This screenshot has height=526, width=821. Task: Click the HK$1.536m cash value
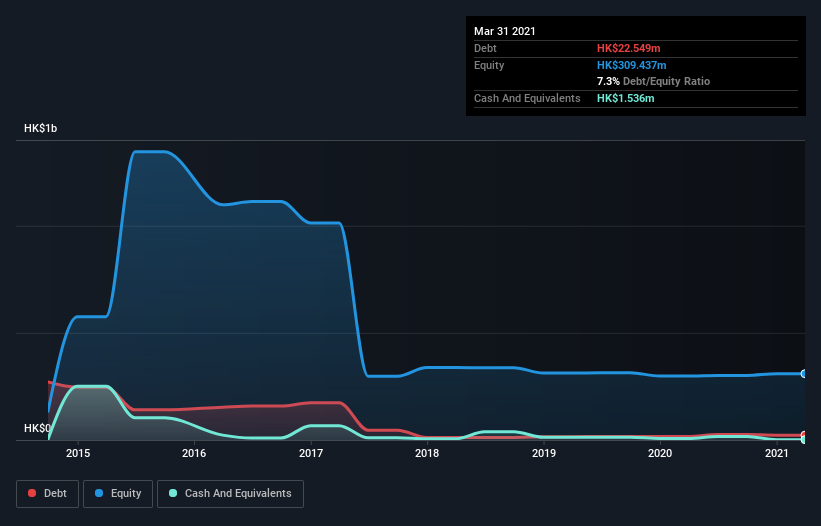click(626, 98)
